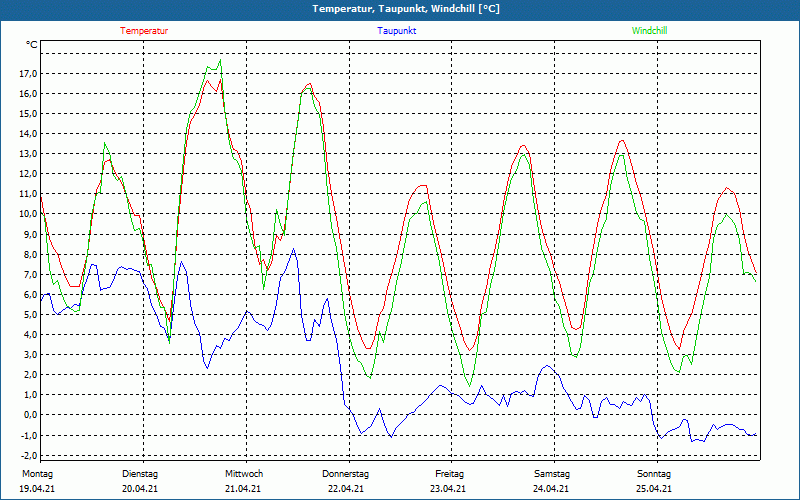Click the Donnerstag day label
800x500 pixels.
[345, 473]
